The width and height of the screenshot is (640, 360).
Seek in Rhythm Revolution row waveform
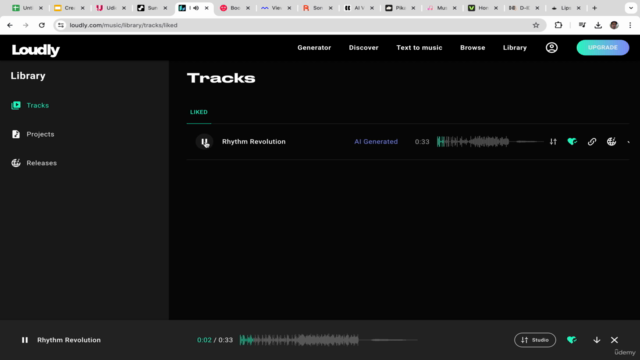[x=490, y=142]
